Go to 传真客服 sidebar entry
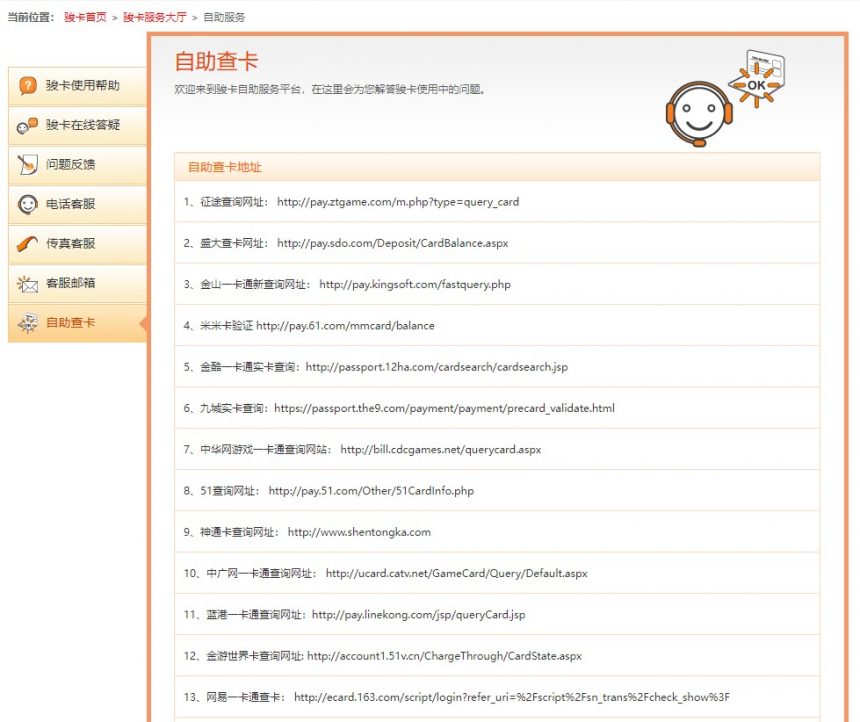This screenshot has width=860, height=722. (78, 244)
